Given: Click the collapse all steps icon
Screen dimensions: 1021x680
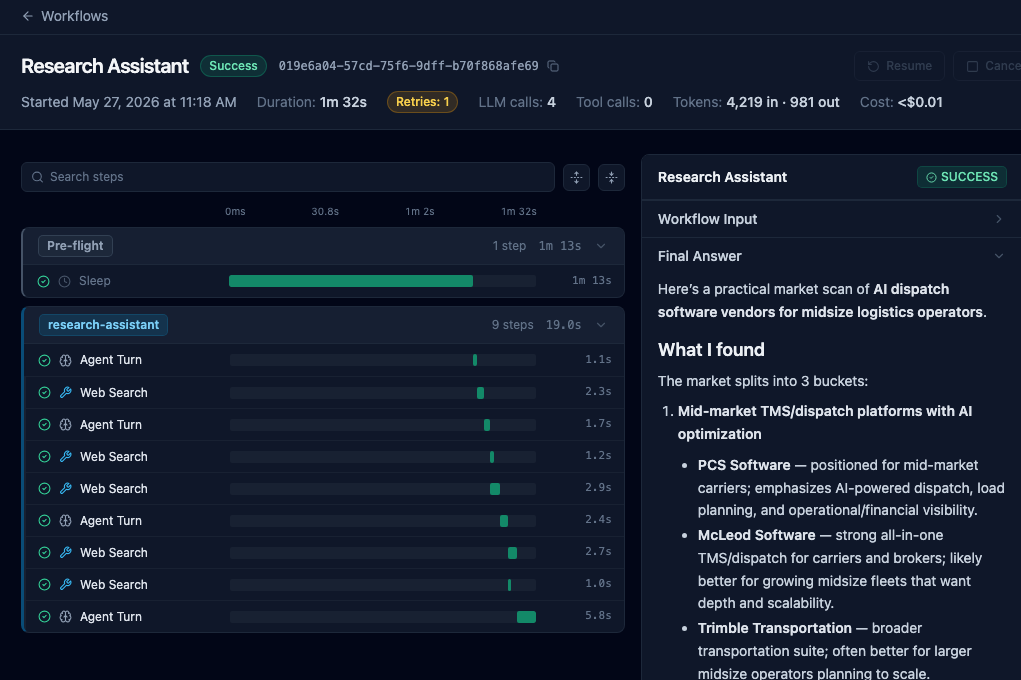Looking at the screenshot, I should pyautogui.click(x=611, y=177).
